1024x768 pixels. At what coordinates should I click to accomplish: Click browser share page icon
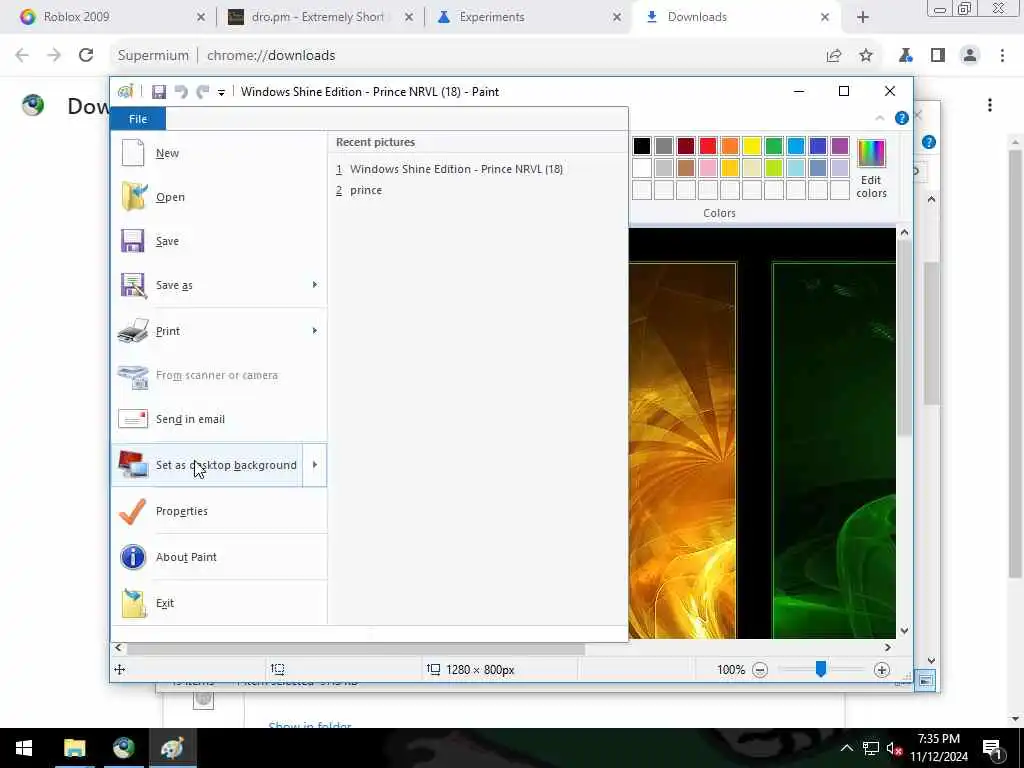tap(834, 56)
